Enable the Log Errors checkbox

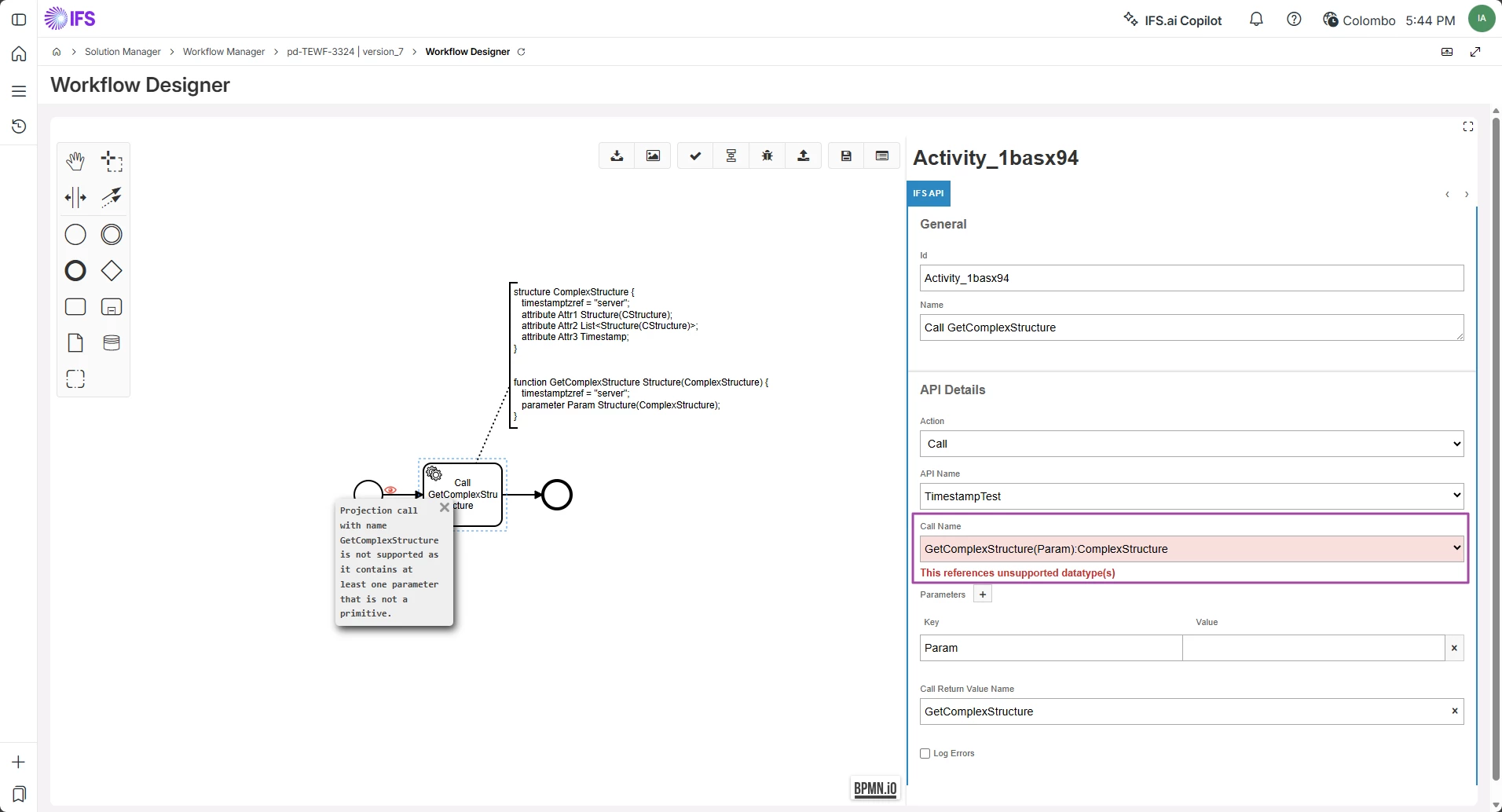pyautogui.click(x=925, y=754)
